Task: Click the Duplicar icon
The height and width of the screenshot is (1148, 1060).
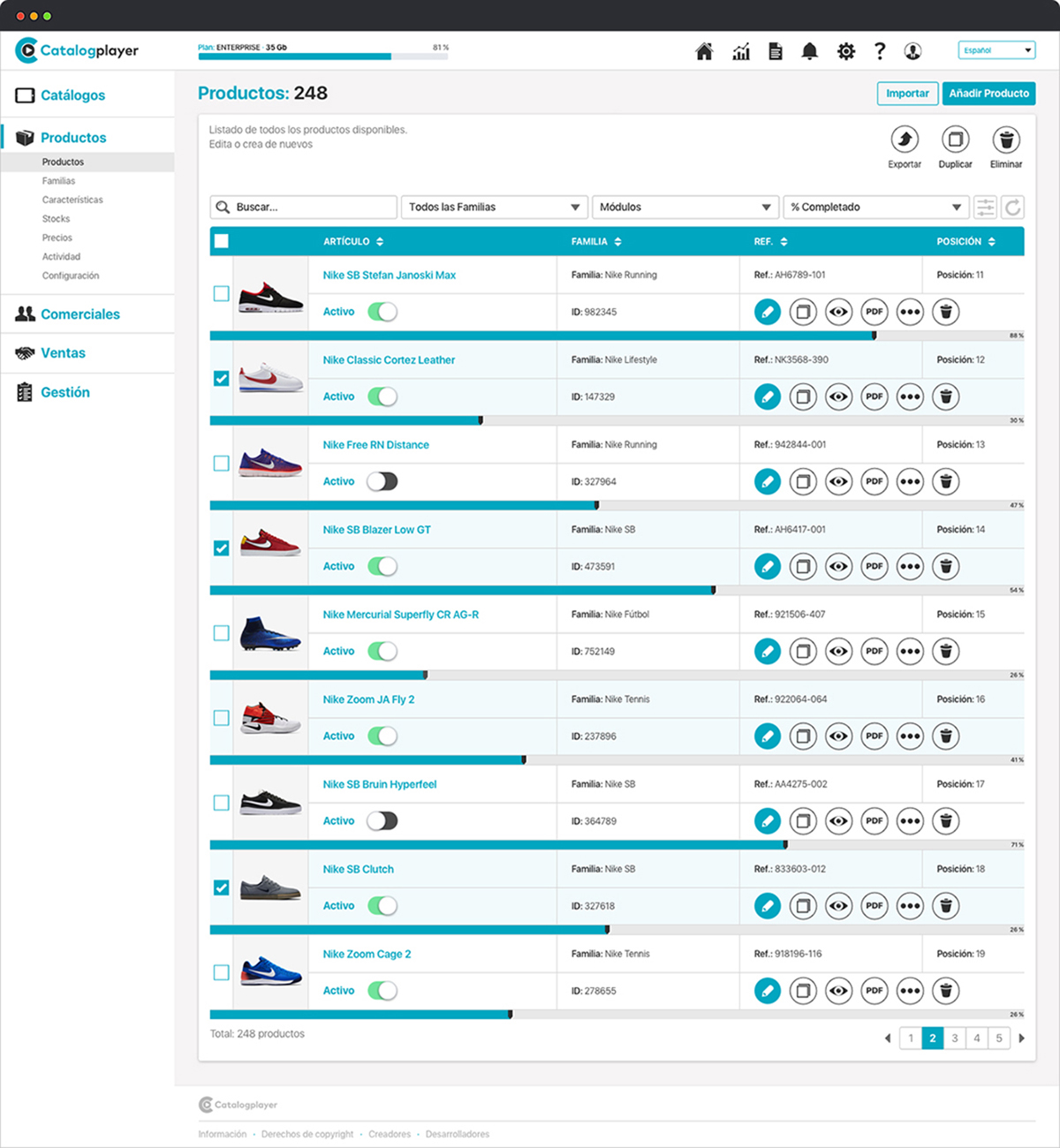Action: [x=955, y=140]
